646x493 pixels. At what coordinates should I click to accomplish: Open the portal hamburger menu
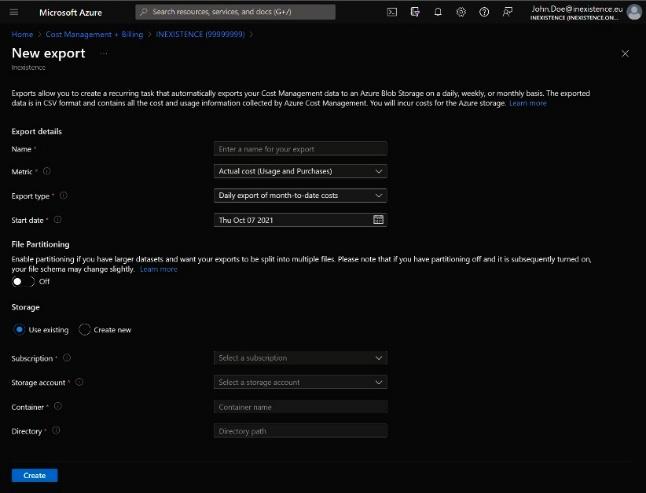14,12
